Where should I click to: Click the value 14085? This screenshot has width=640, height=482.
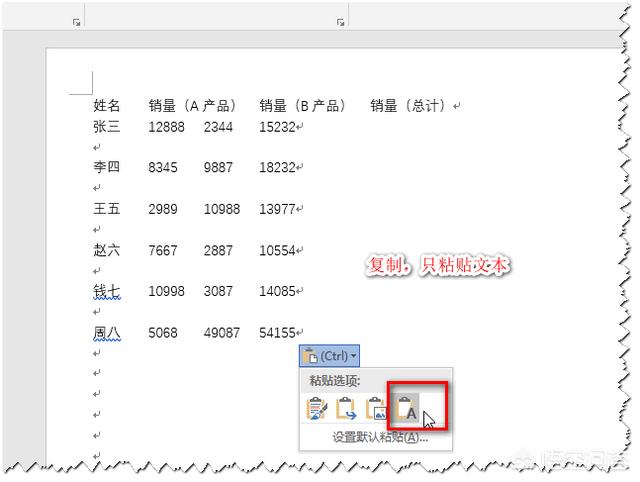click(277, 291)
